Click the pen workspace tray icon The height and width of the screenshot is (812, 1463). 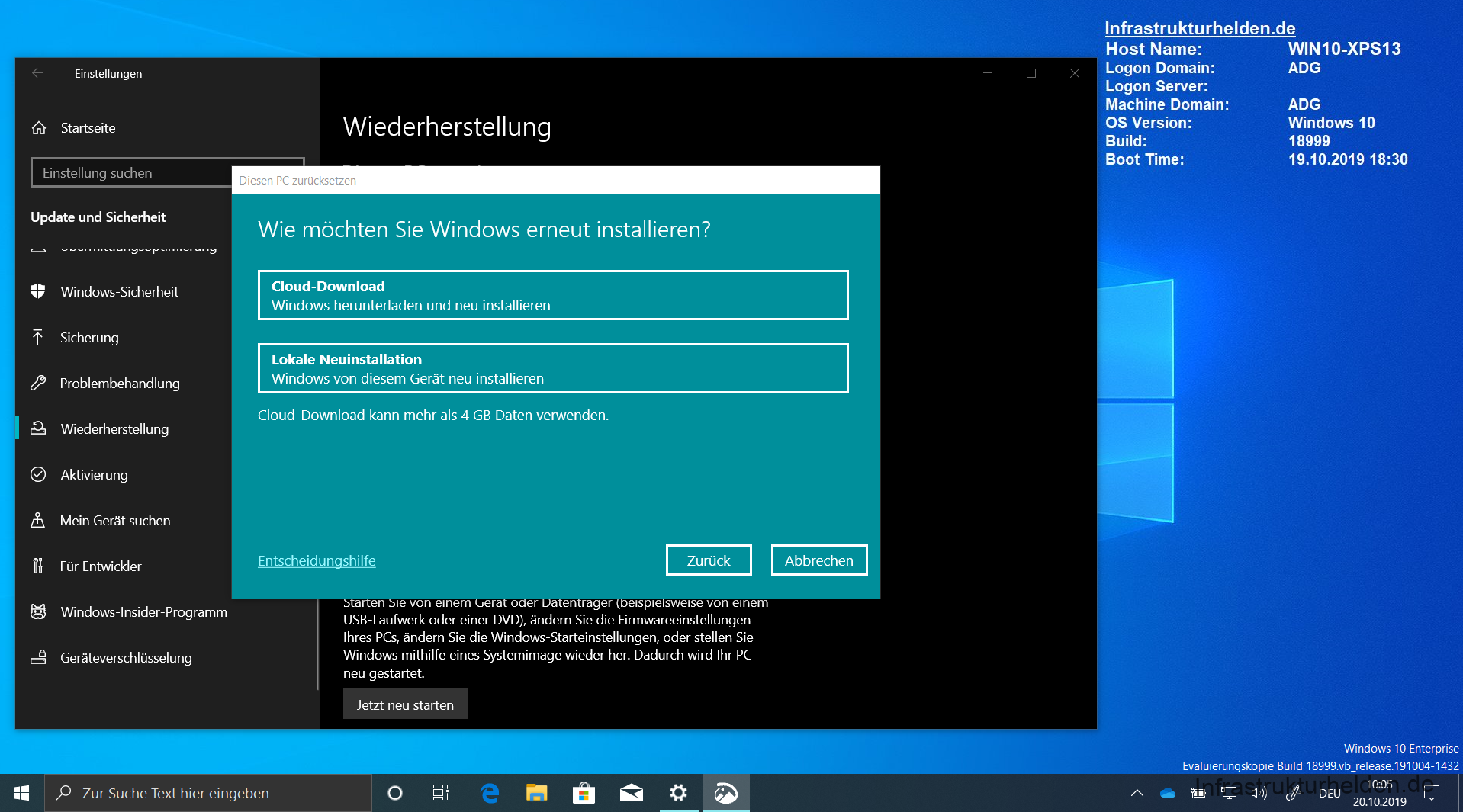(1293, 793)
